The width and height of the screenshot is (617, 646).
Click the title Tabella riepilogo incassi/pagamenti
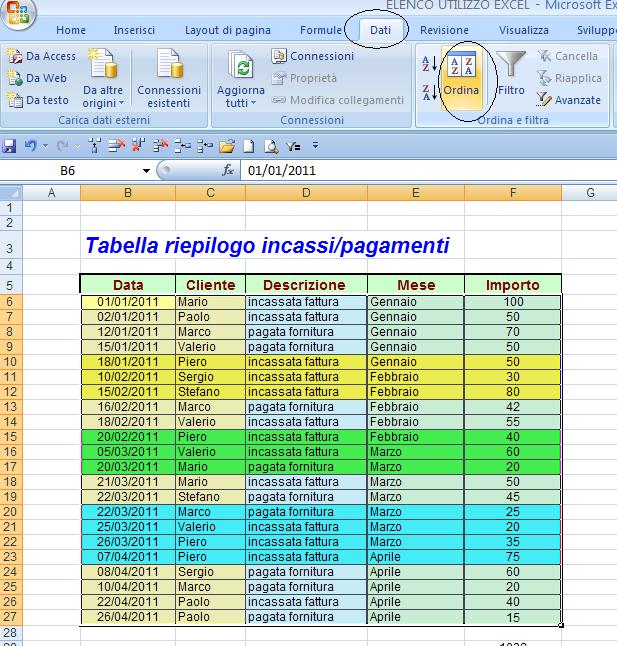[267, 246]
